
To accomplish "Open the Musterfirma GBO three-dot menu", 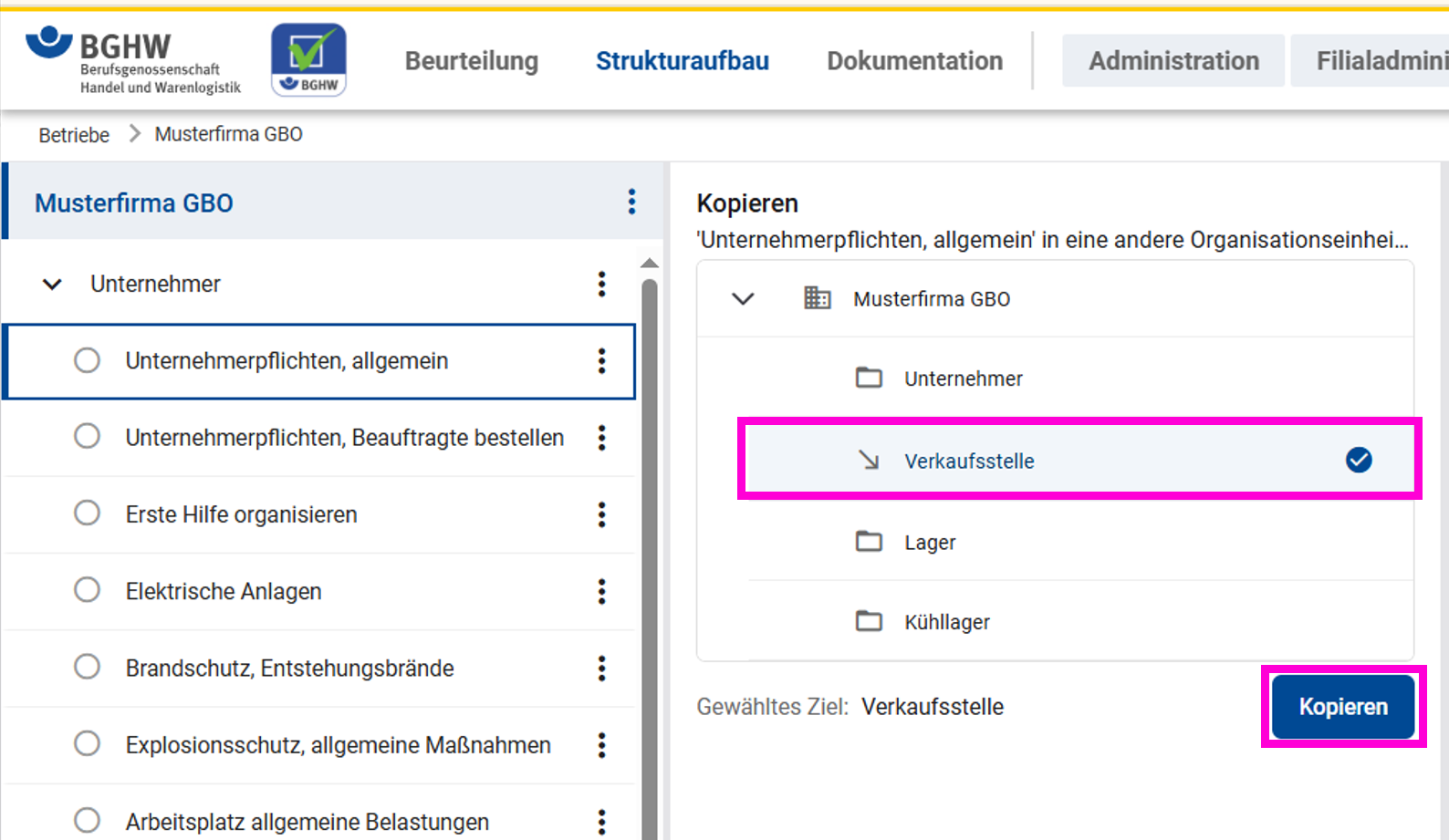I will click(631, 202).
